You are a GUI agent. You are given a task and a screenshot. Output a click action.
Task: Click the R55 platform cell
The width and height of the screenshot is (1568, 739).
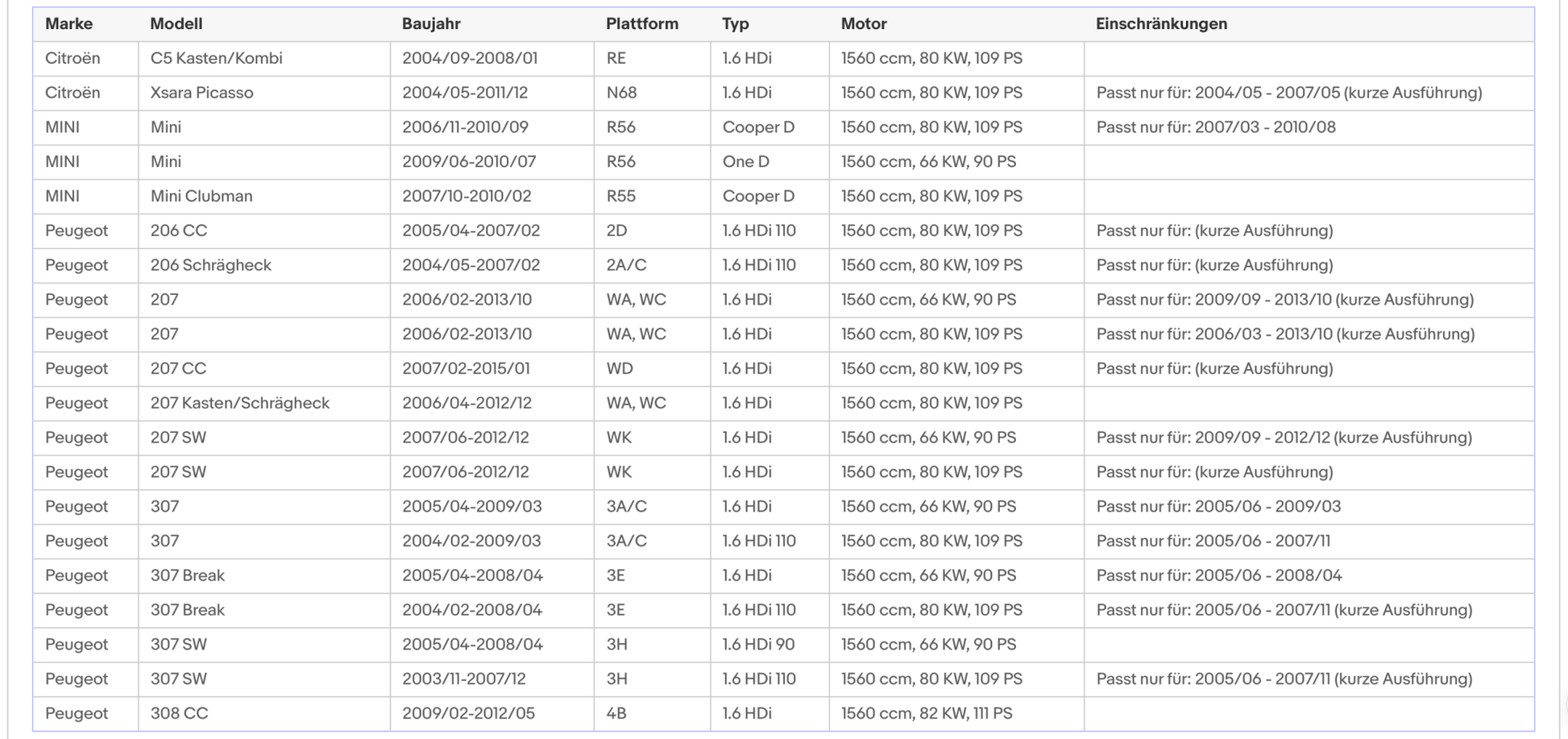pos(620,197)
